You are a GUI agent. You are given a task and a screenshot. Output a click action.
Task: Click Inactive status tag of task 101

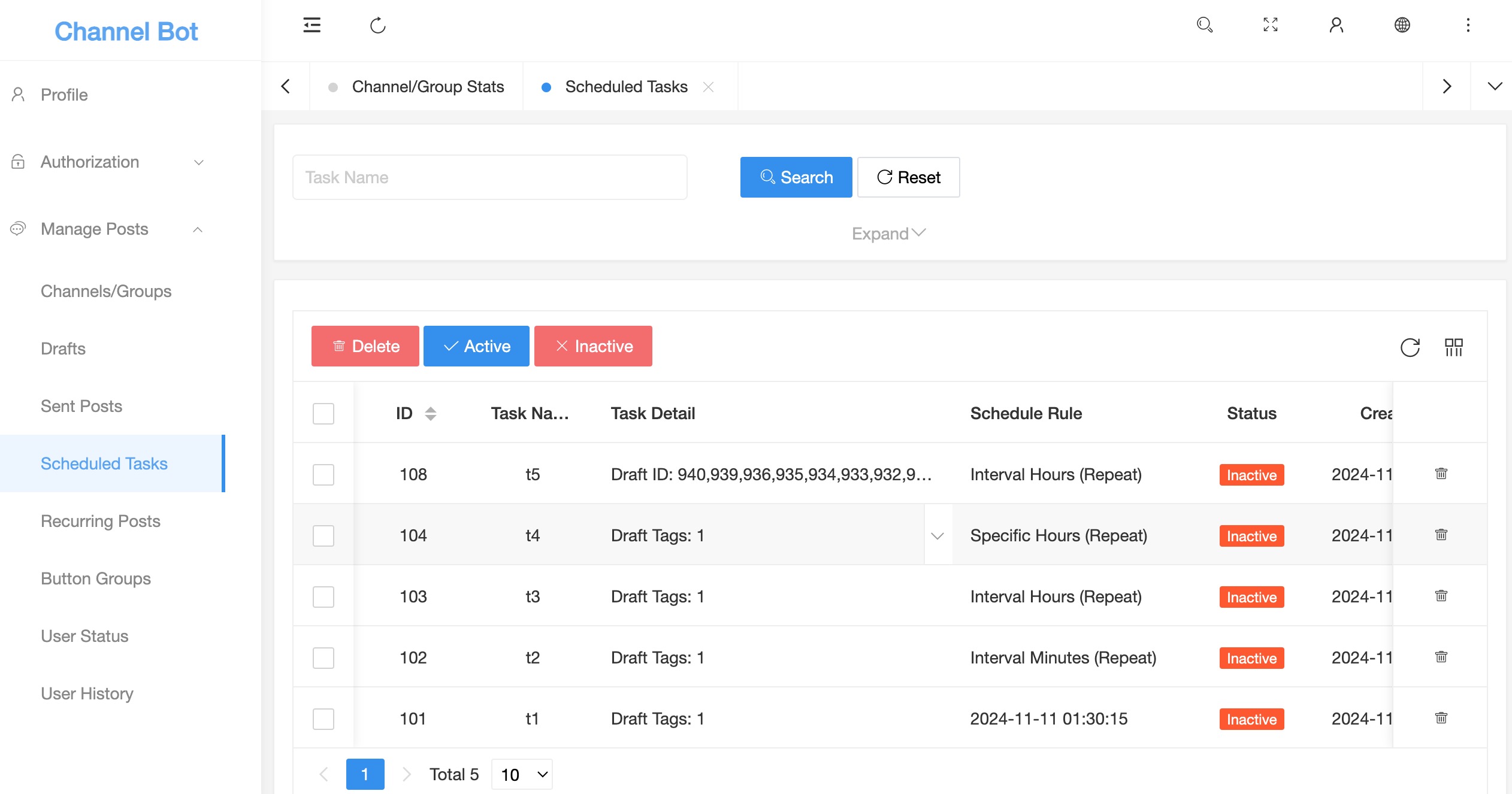(x=1251, y=719)
